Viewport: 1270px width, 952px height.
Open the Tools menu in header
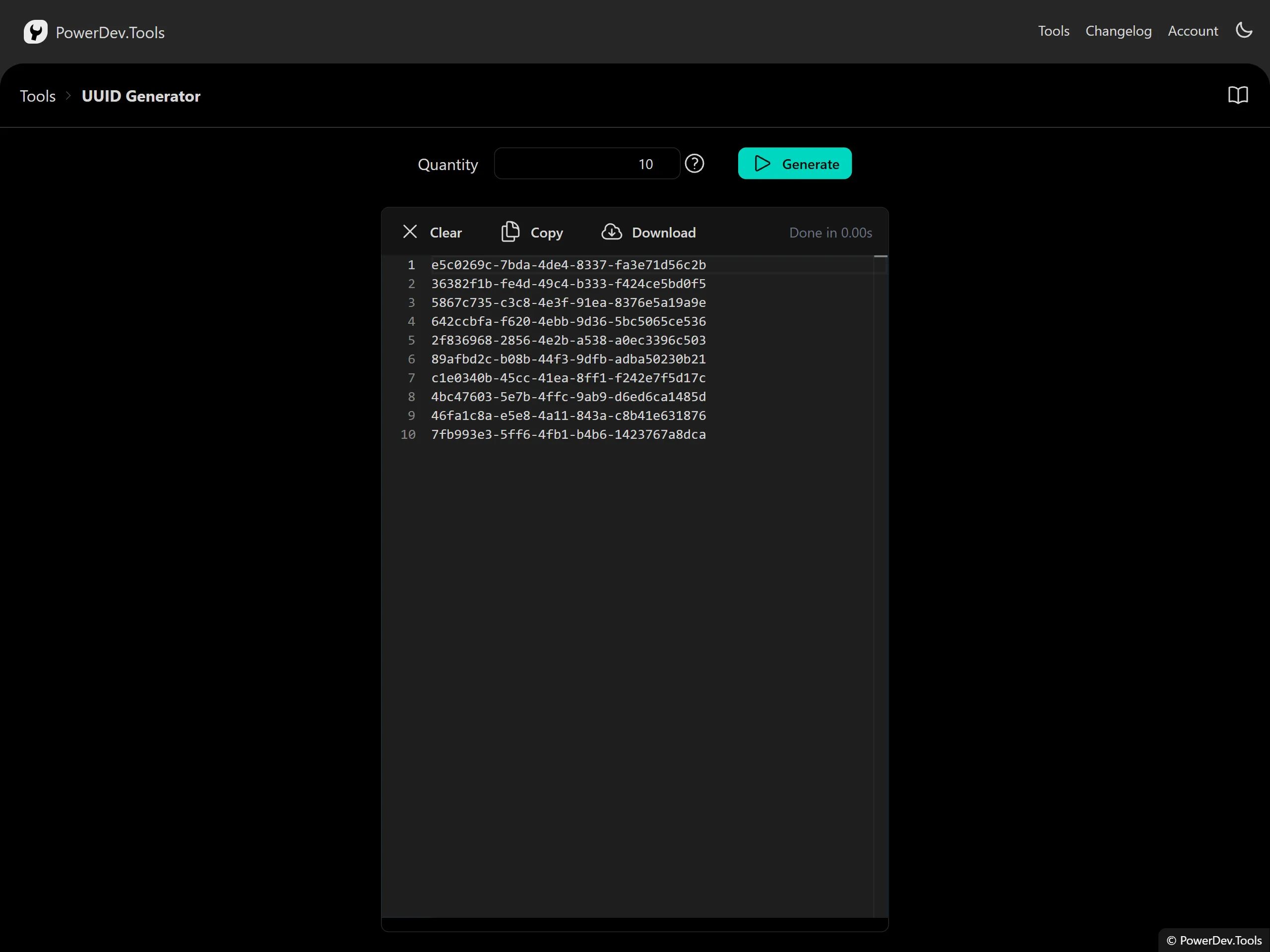coord(1053,31)
